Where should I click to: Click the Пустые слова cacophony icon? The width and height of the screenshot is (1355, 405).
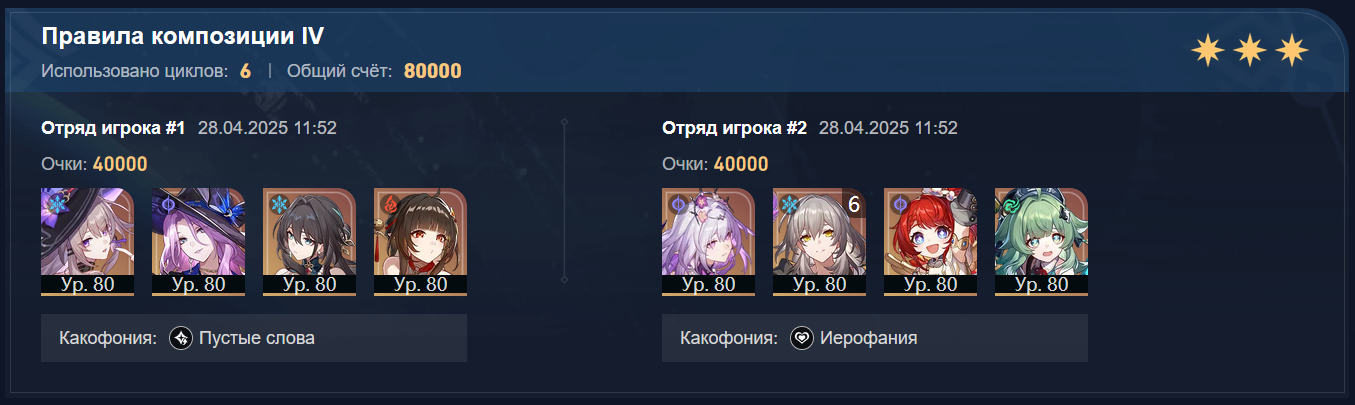pyautogui.click(x=181, y=338)
